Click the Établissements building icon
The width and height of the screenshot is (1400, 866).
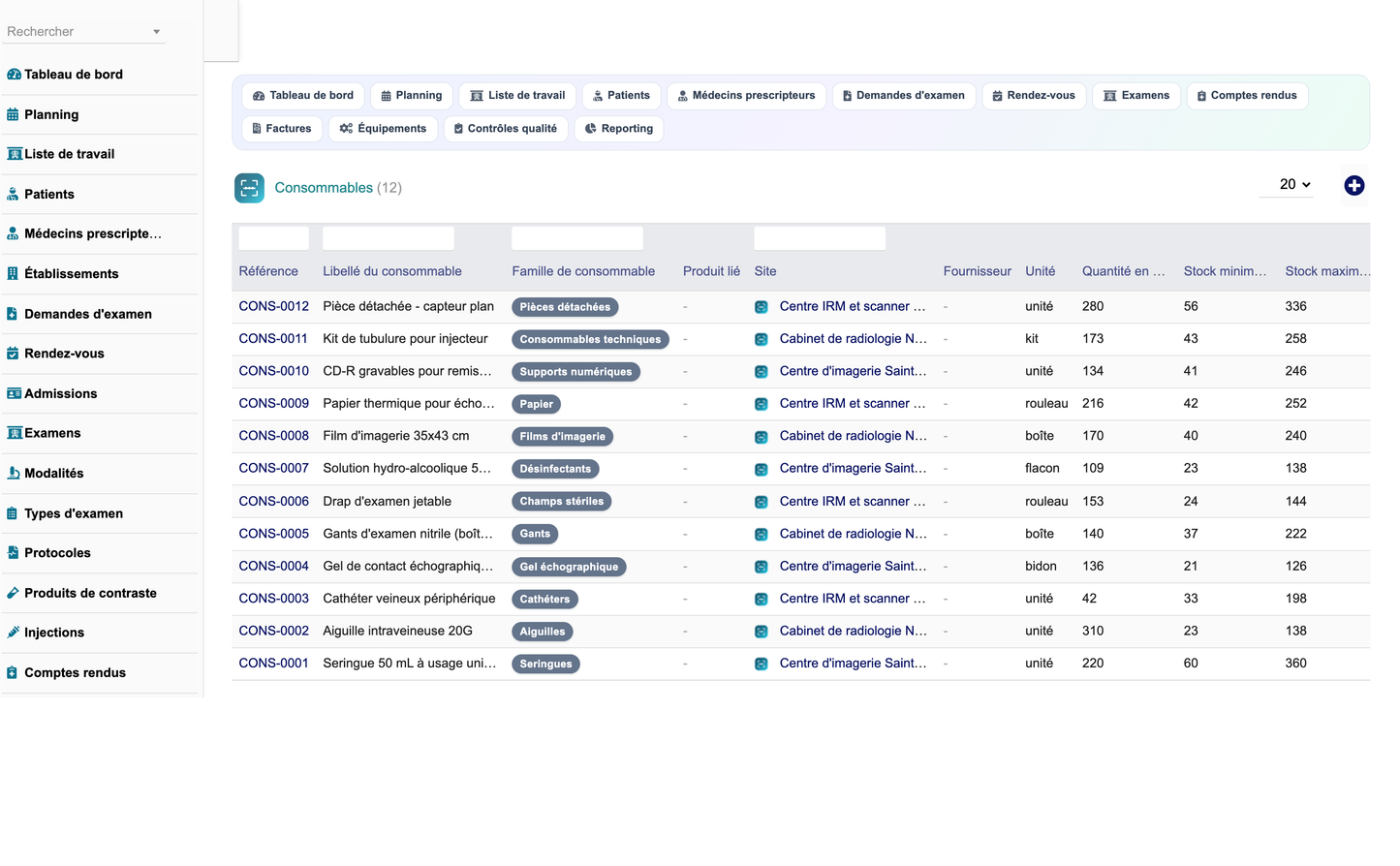tap(13, 274)
